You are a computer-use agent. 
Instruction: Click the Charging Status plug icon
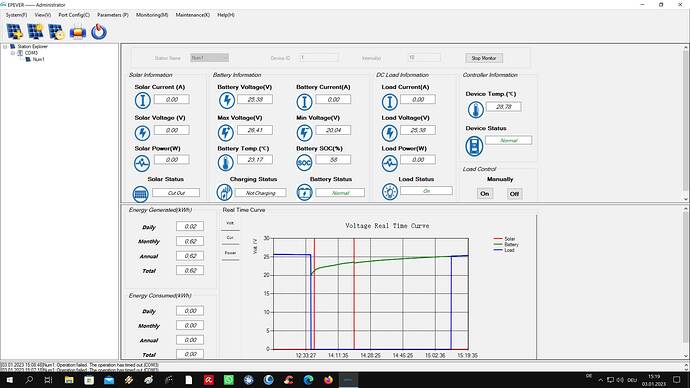tap(224, 192)
